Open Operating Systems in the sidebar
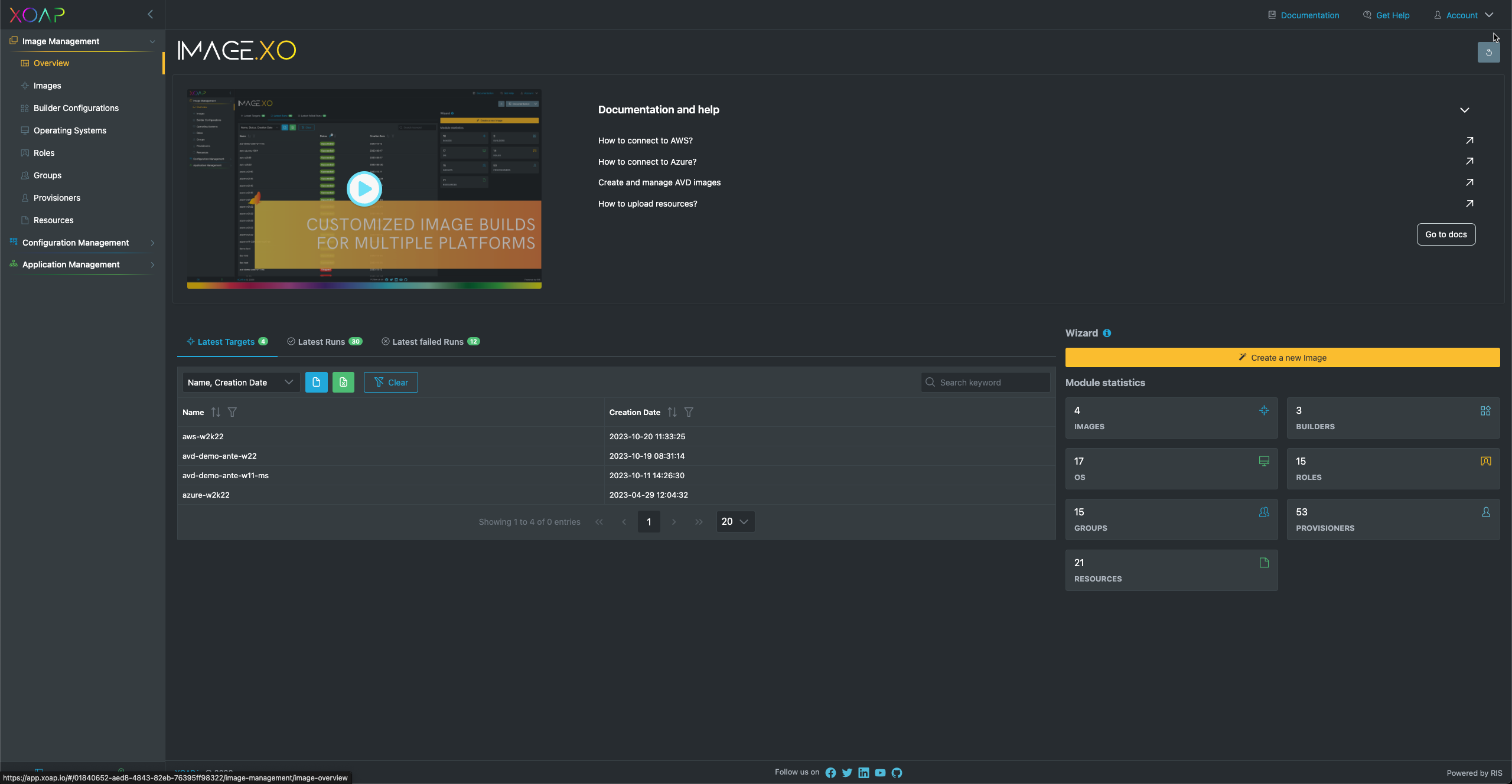The height and width of the screenshot is (784, 1512). coord(70,130)
